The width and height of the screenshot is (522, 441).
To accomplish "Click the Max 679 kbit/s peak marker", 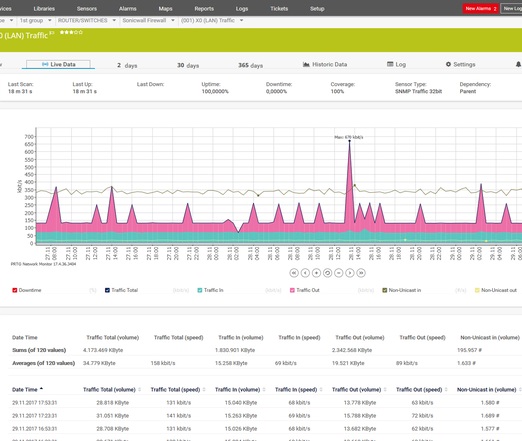I will pos(349,141).
